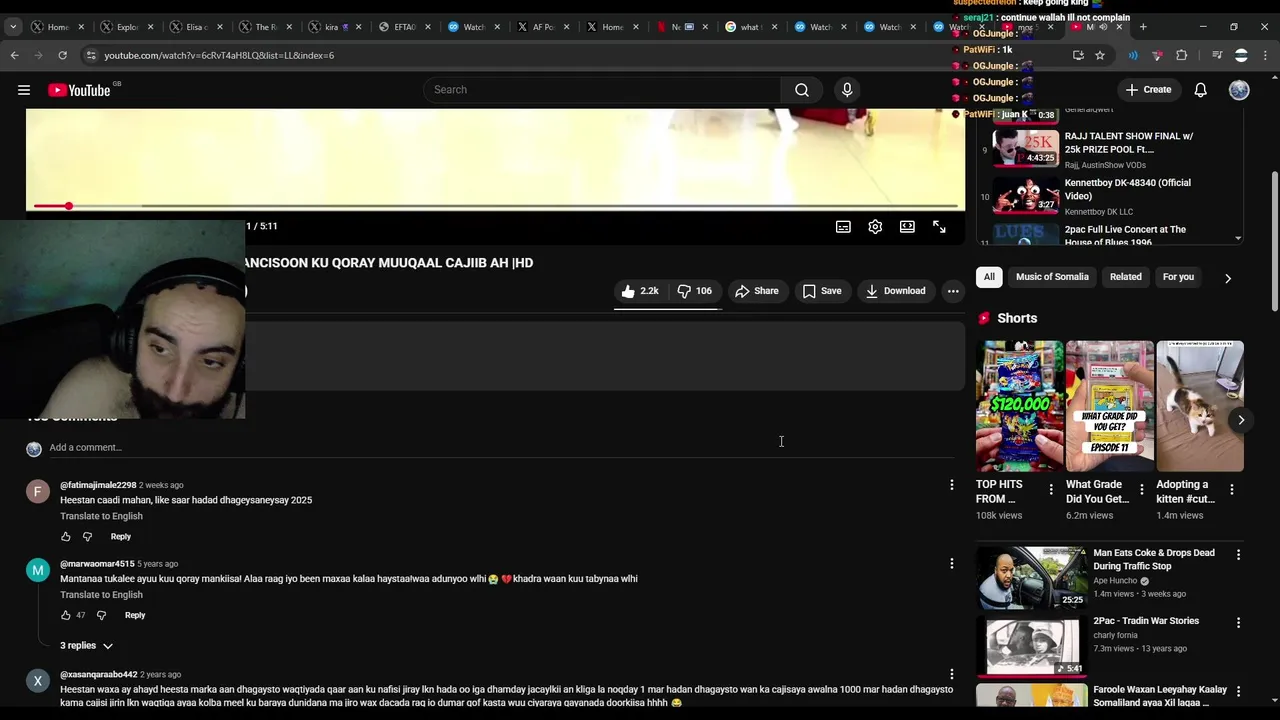Reload the page in browser
Image resolution: width=1280 pixels, height=720 pixels.
coord(62,55)
